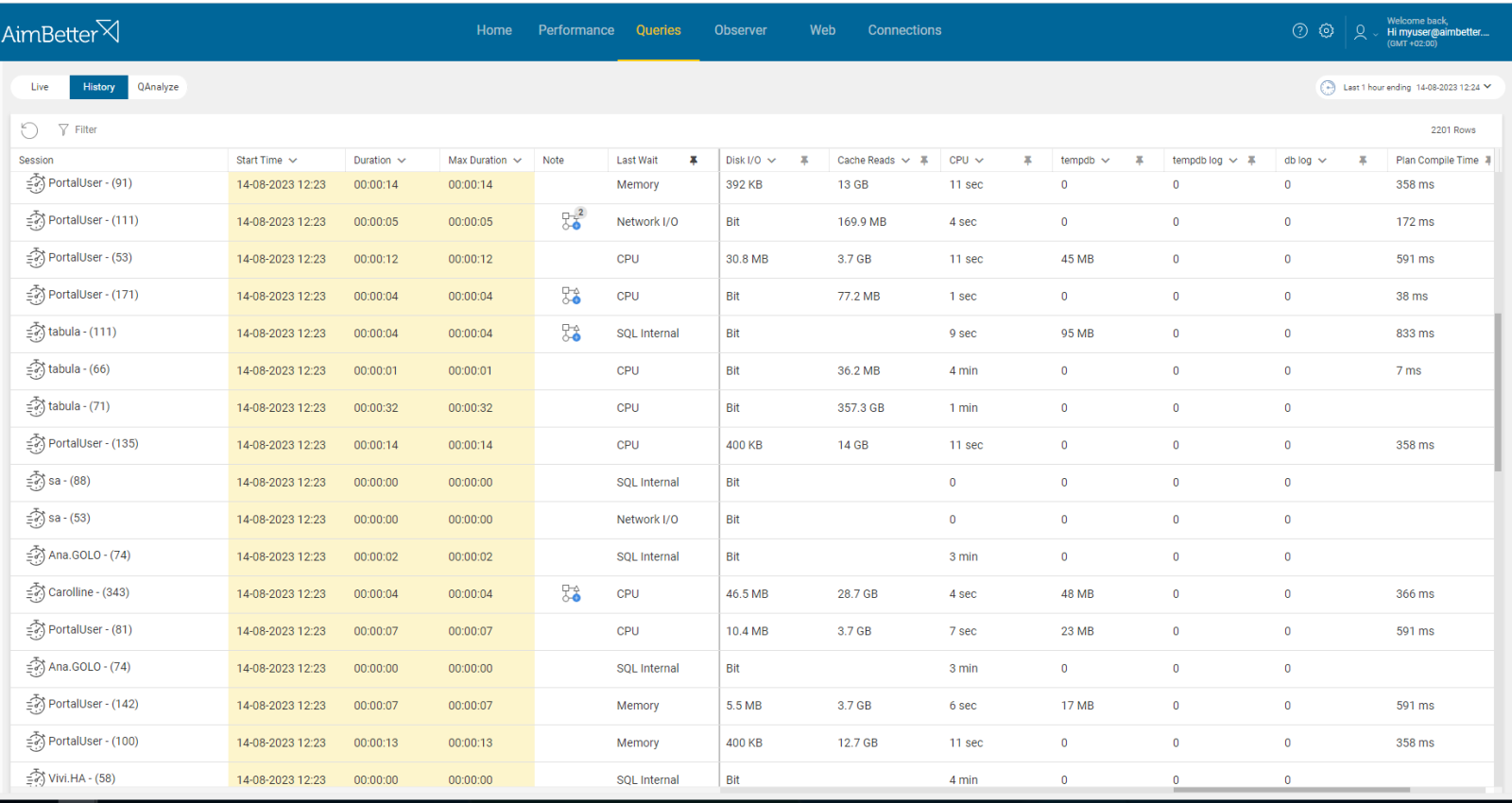Open the note icon on the PortalUser - (111) row
Image resolution: width=1512 pixels, height=803 pixels.
(x=573, y=220)
